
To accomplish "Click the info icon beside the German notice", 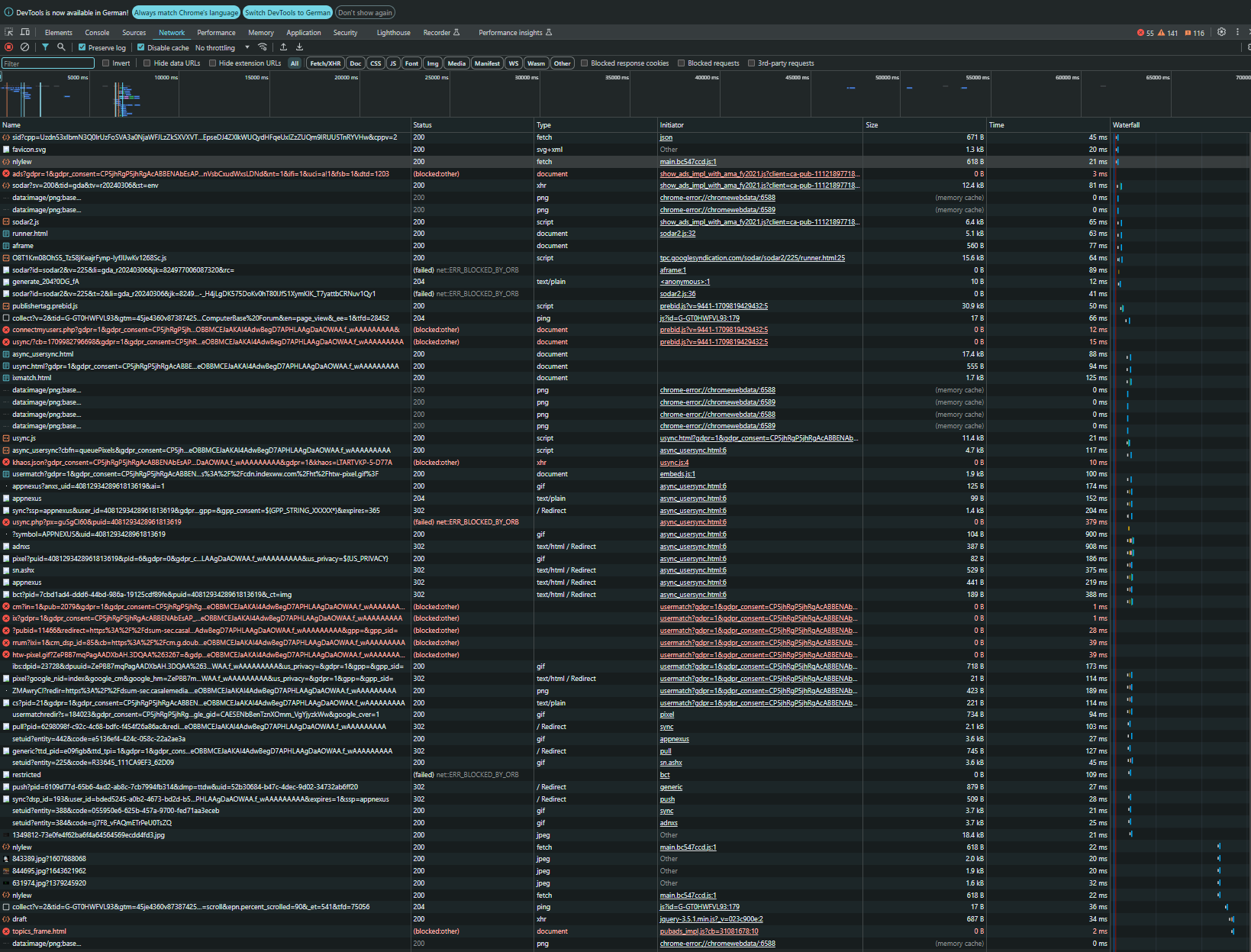I will 8,12.
